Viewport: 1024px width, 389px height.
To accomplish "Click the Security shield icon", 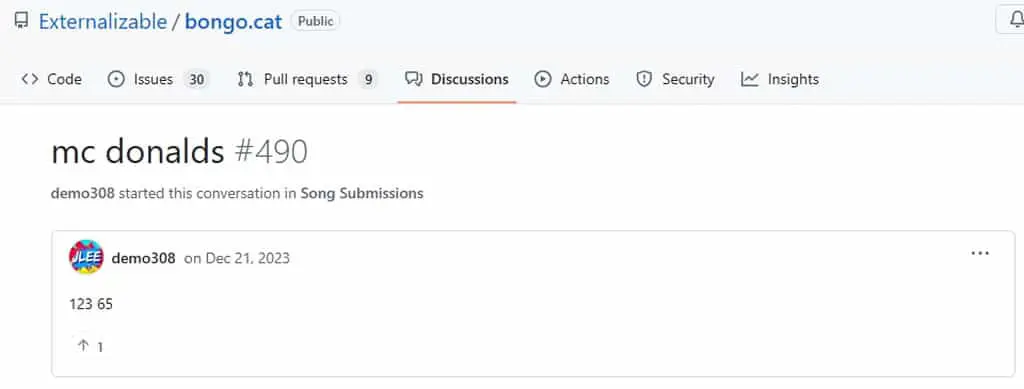I will [644, 80].
